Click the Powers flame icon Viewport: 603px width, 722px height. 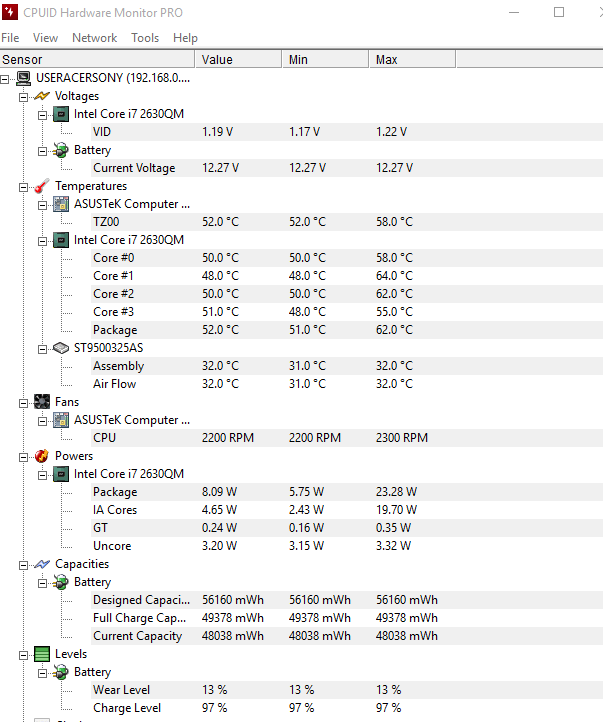coord(42,456)
